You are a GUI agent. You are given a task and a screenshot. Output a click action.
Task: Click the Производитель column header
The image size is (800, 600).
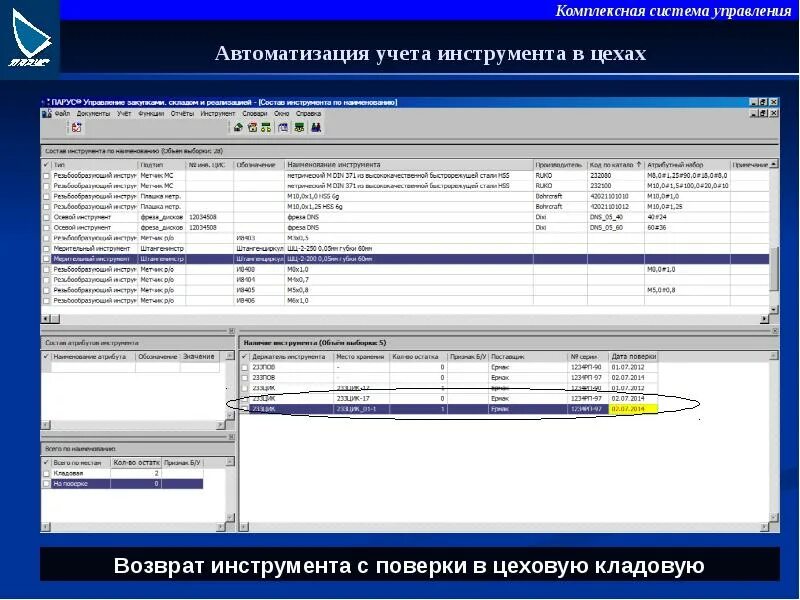560,165
